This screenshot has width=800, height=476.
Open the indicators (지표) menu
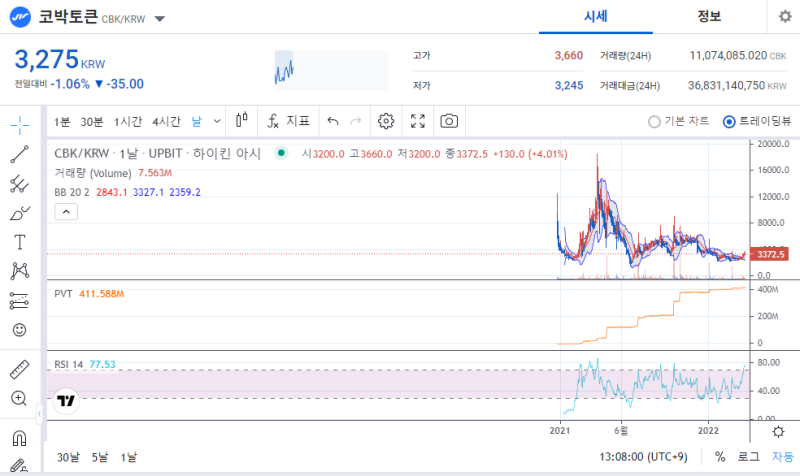click(x=289, y=121)
